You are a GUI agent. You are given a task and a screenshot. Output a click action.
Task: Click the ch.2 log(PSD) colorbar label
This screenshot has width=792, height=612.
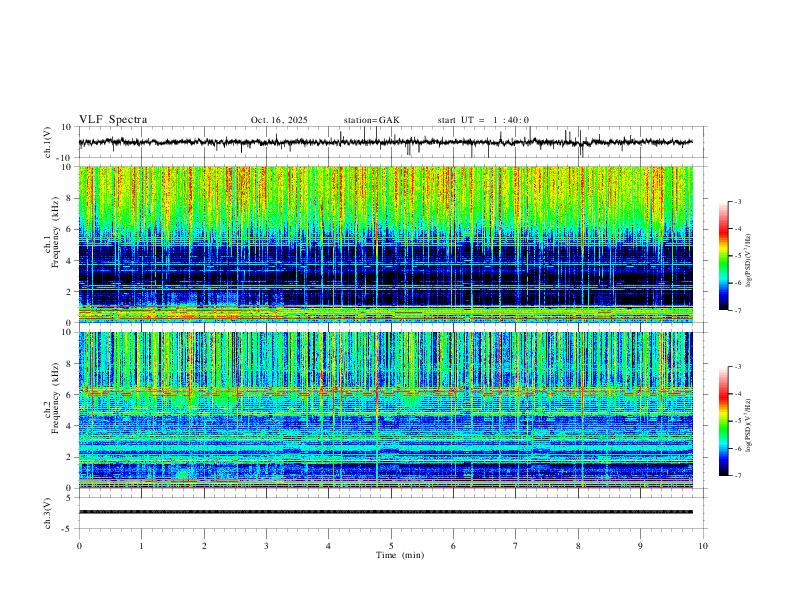pyautogui.click(x=748, y=425)
